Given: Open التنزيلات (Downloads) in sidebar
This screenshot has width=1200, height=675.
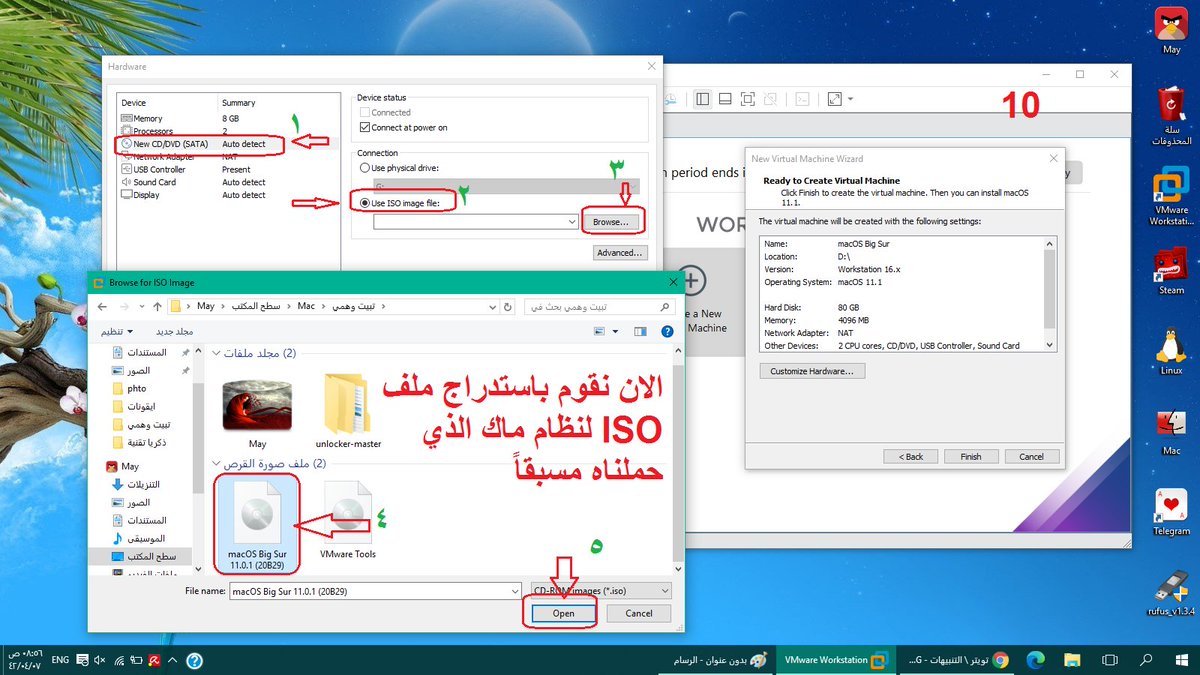Looking at the screenshot, I should tap(138, 484).
